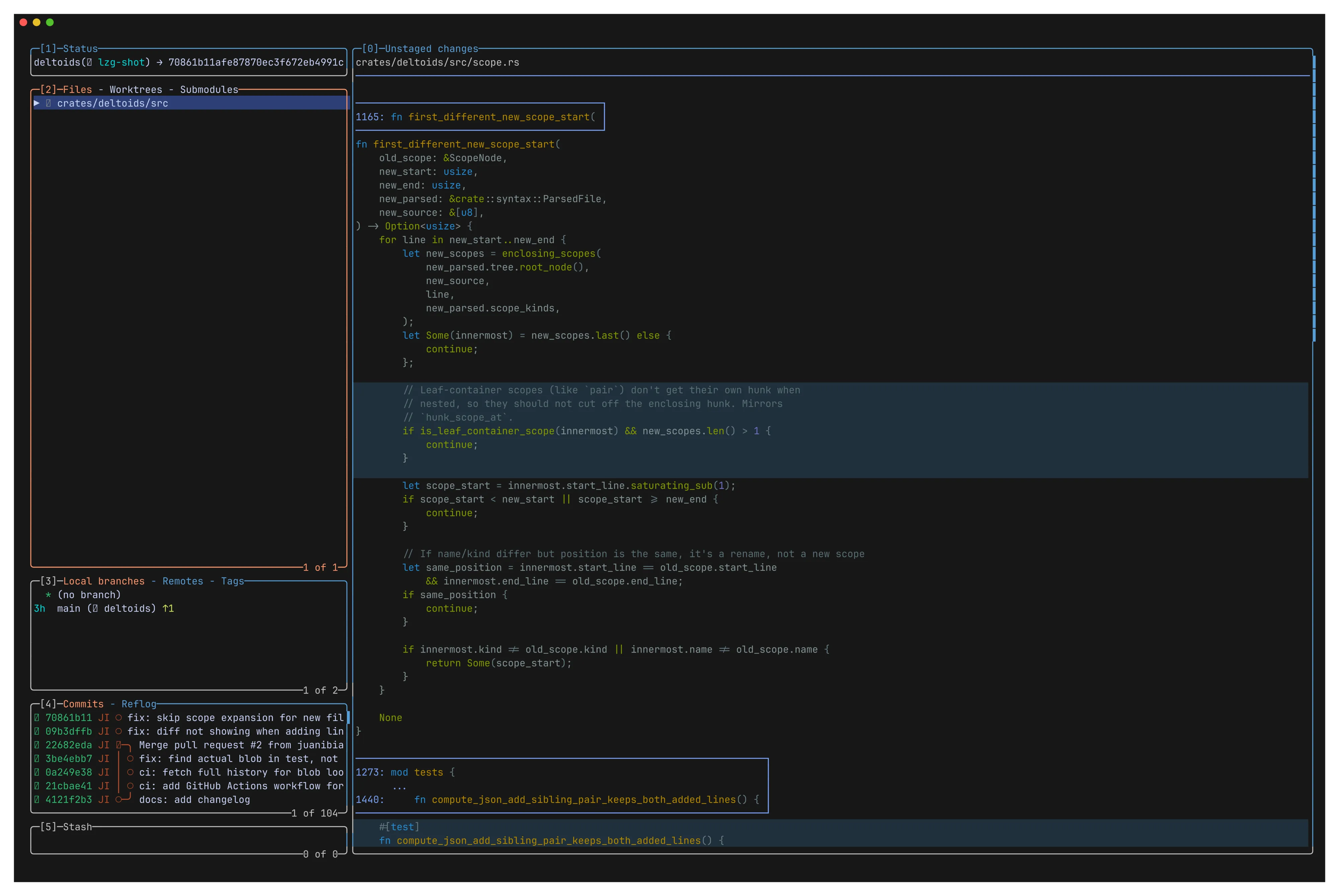Open the Remotes tab
The width and height of the screenshot is (1339, 896).
[x=183, y=581]
